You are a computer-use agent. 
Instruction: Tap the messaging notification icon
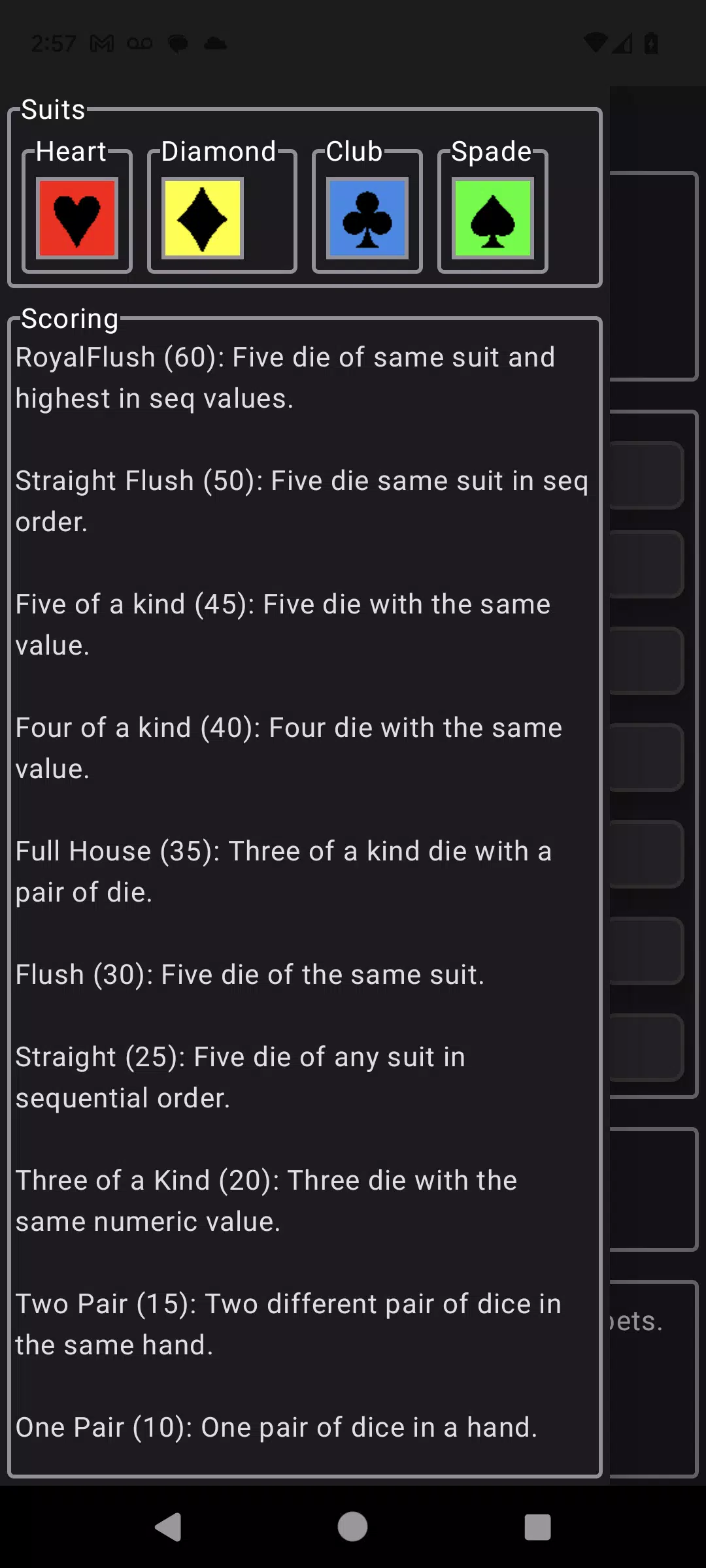[177, 42]
